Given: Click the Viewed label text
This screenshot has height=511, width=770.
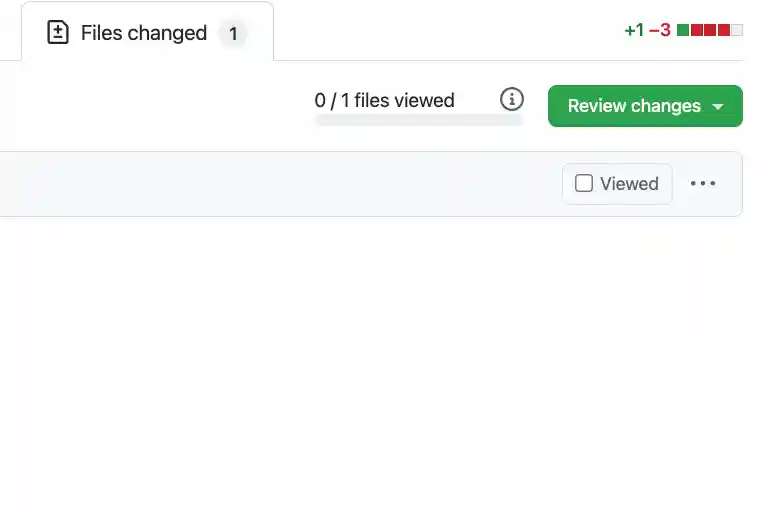Looking at the screenshot, I should tap(629, 184).
